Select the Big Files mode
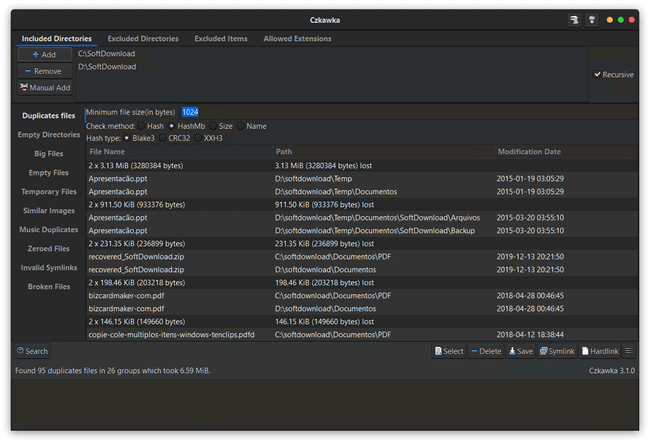Image resolution: width=650 pixels, height=443 pixels. pyautogui.click(x=49, y=154)
